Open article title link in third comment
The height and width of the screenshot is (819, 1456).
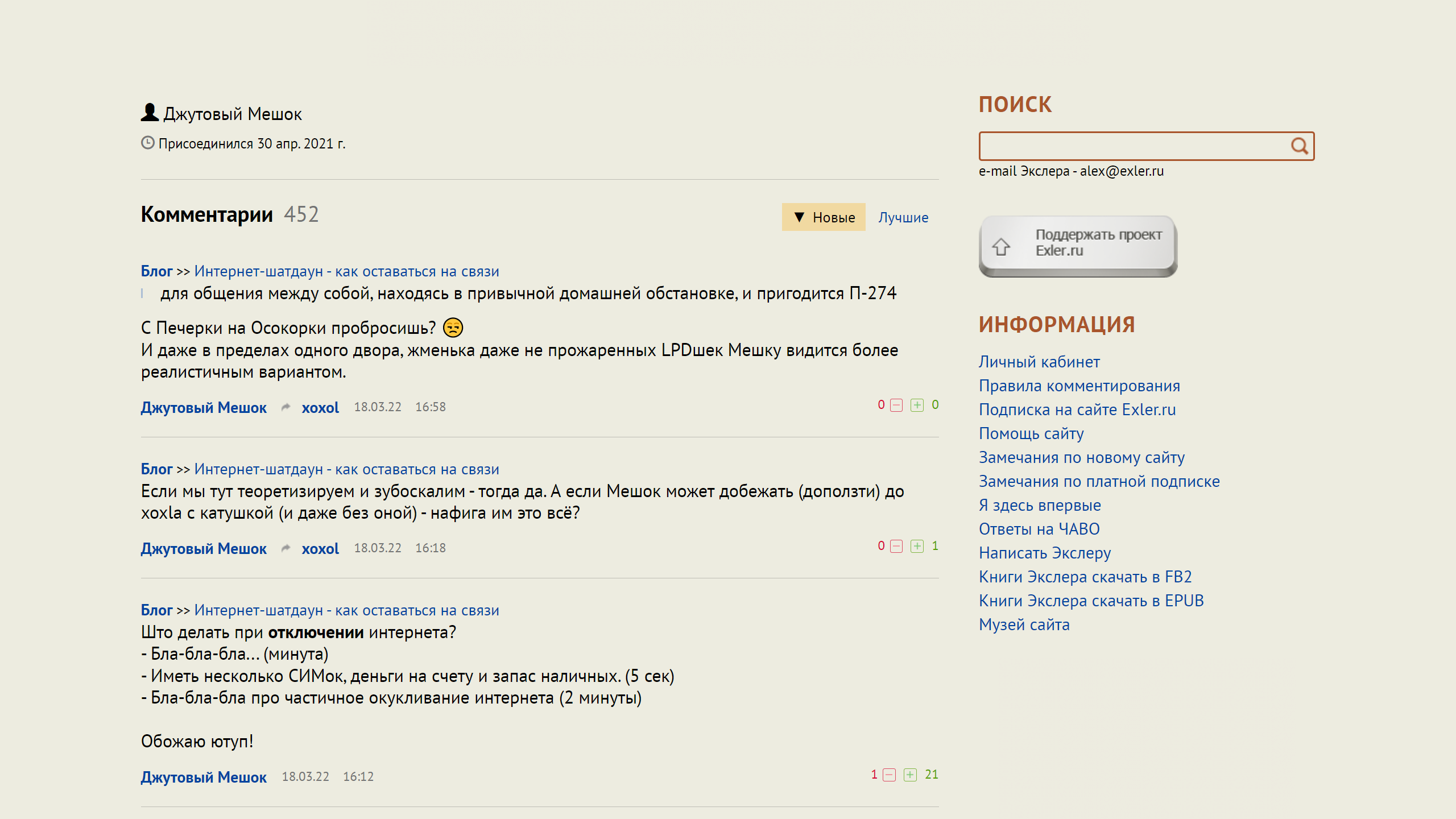[x=346, y=610]
